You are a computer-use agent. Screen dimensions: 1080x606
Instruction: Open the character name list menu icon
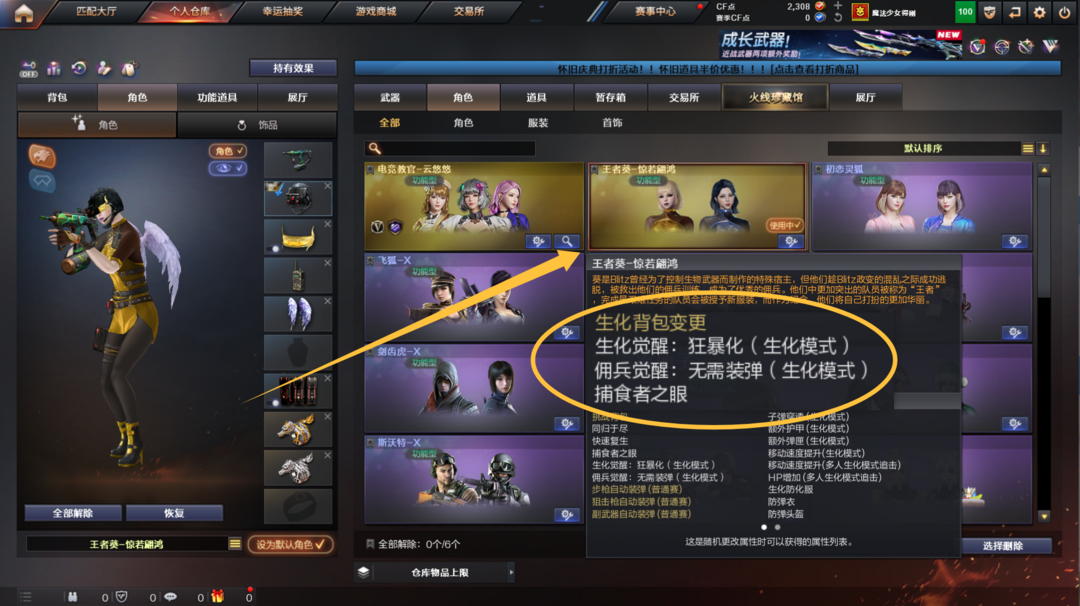tap(235, 544)
